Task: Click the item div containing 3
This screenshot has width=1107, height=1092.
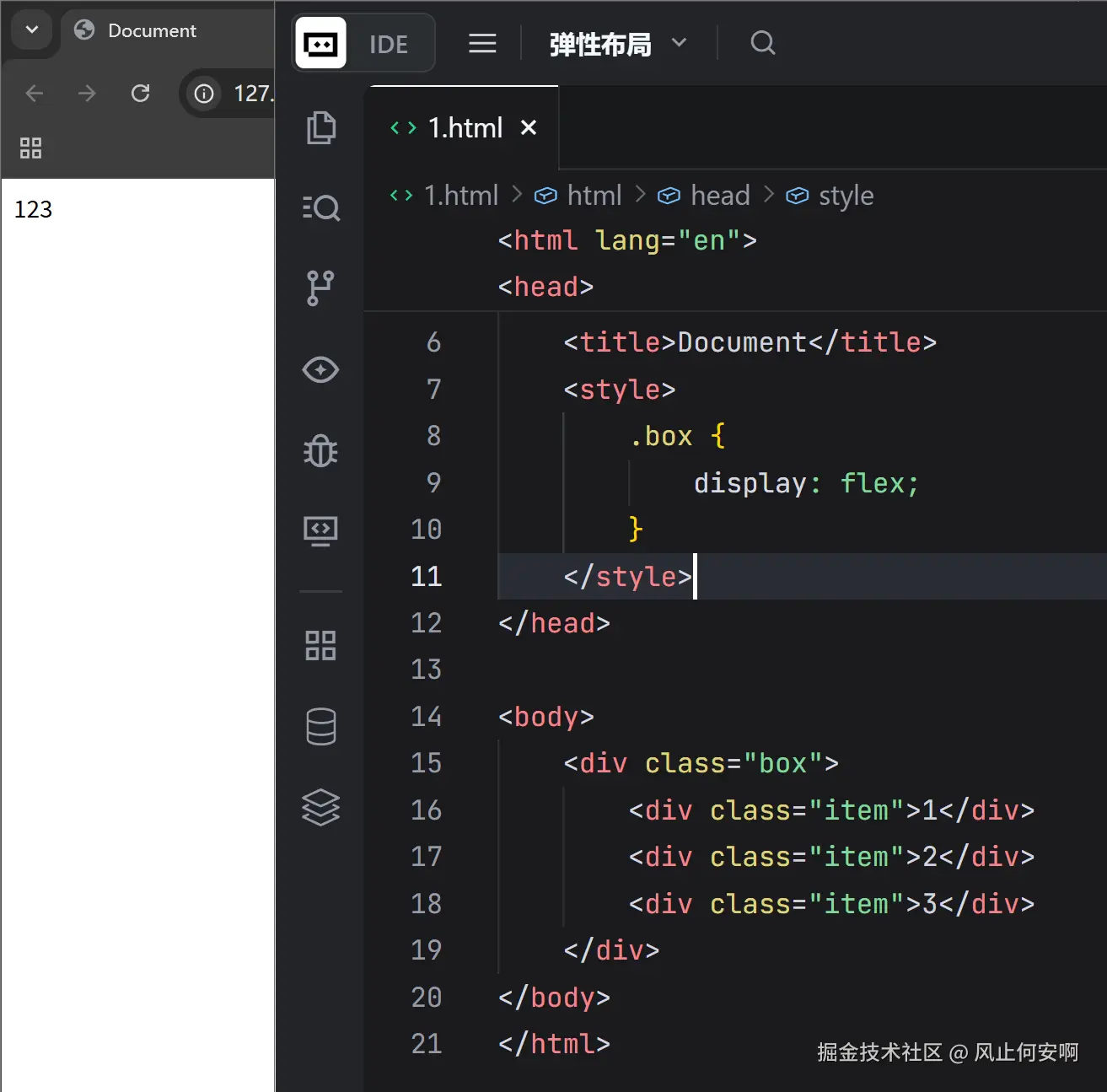Action: point(831,904)
